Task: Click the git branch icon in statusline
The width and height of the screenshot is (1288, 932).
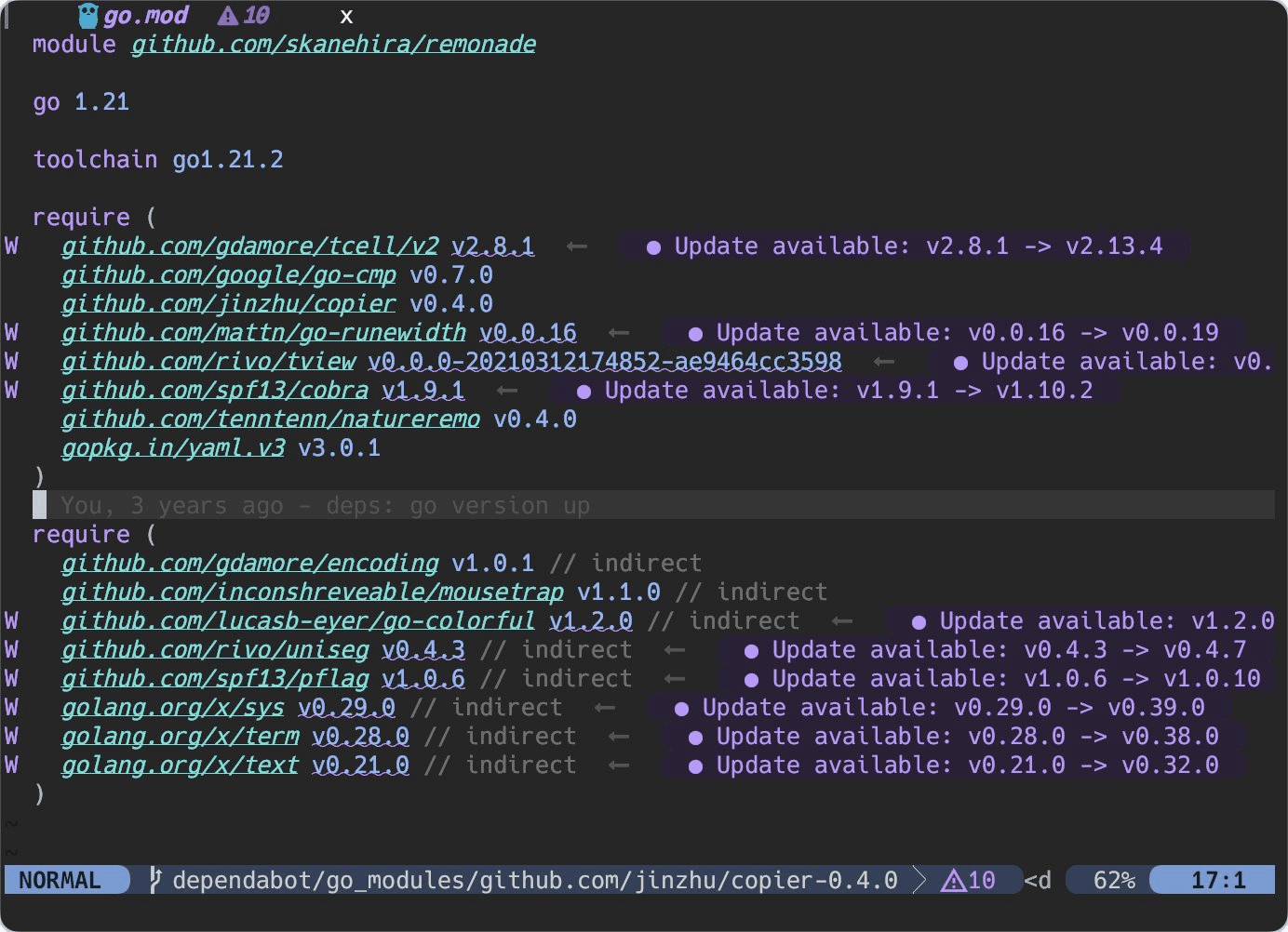Action: tap(155, 879)
